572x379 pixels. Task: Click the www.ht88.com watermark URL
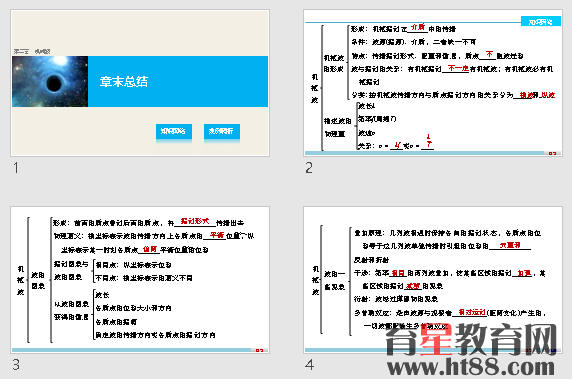pos(471,366)
